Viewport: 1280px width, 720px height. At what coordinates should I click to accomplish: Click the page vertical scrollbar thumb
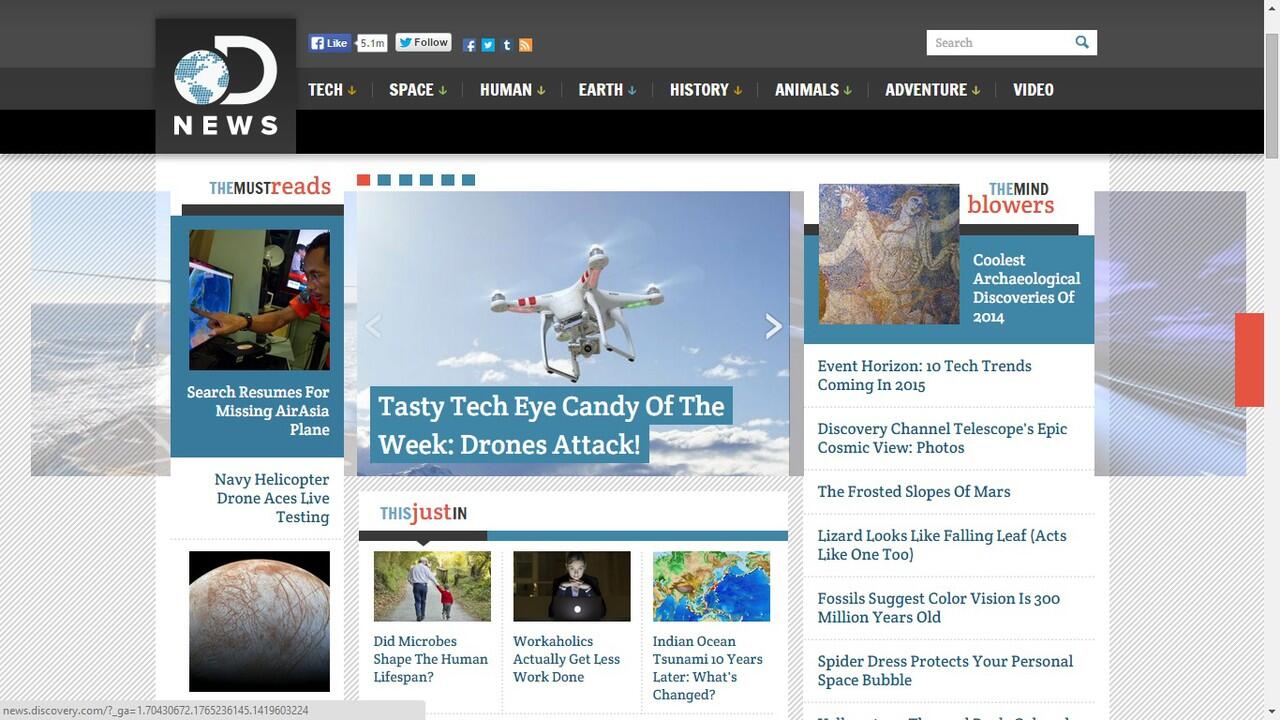point(1272,95)
